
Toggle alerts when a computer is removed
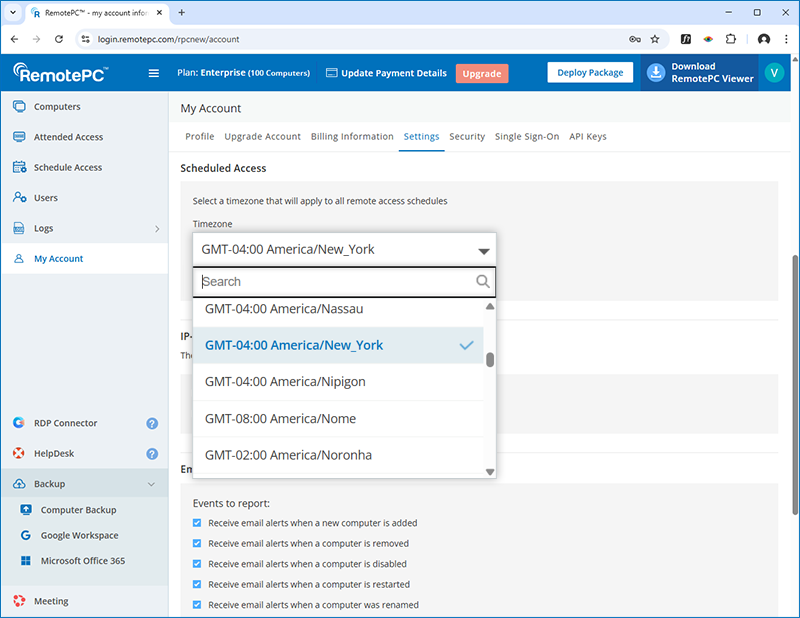point(197,544)
